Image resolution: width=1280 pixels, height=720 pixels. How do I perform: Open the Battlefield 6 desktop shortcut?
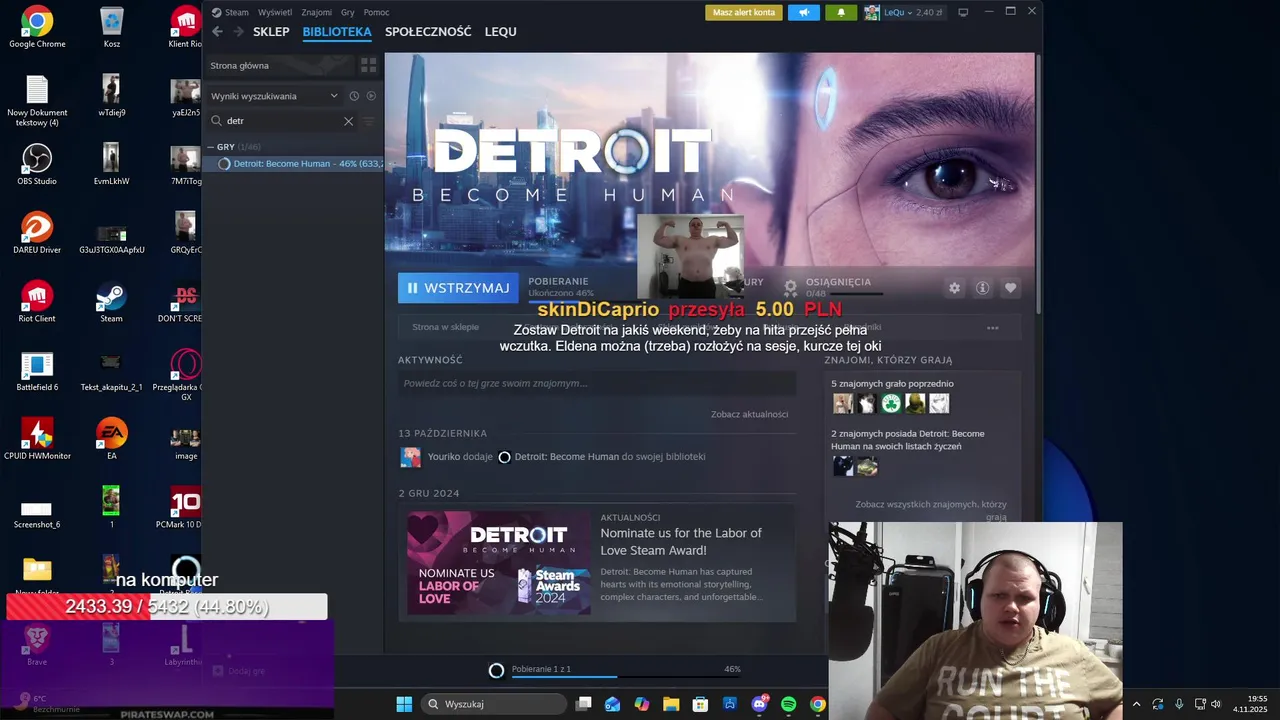click(x=37, y=370)
